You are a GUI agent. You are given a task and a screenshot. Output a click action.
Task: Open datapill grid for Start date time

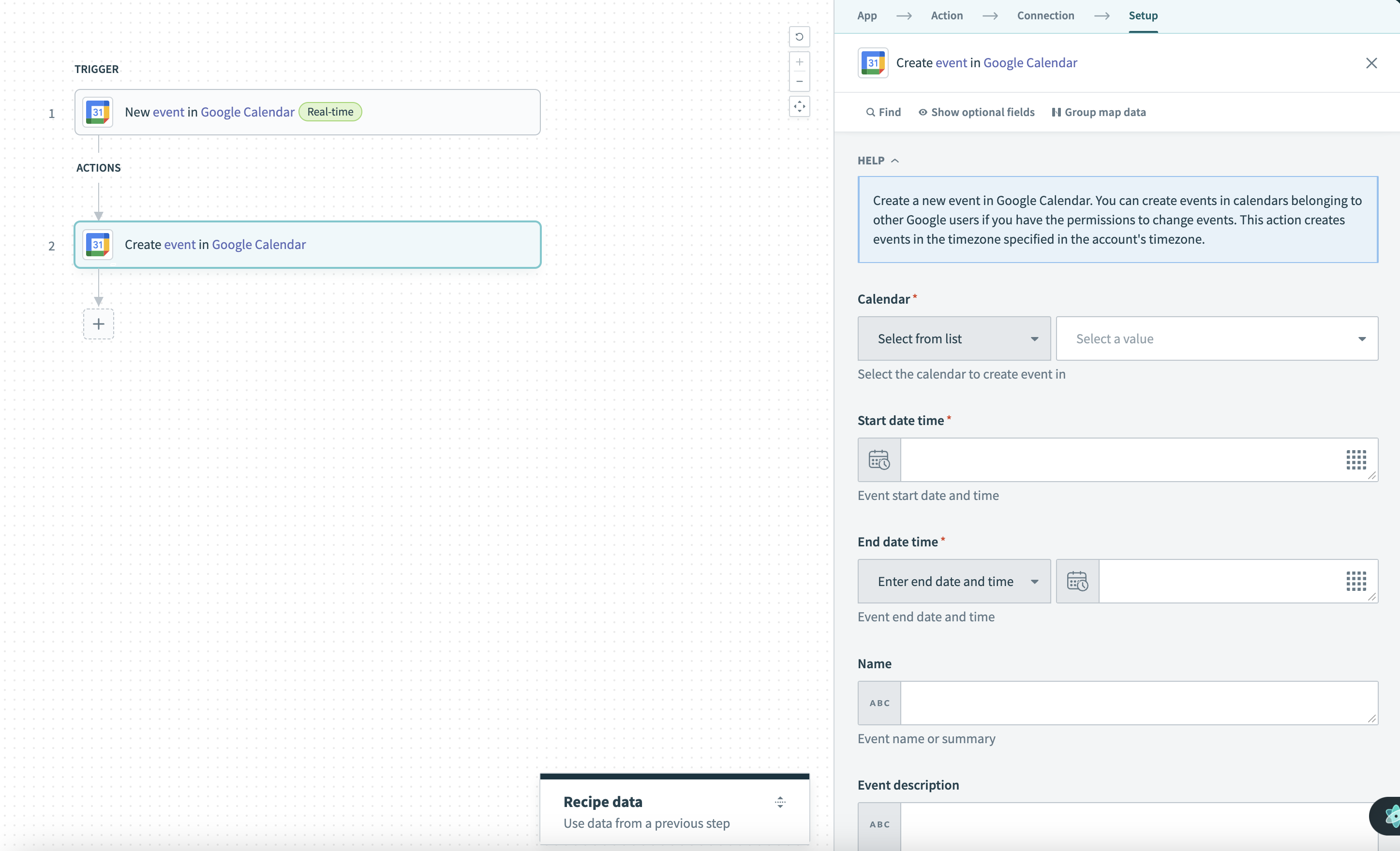[x=1355, y=459]
